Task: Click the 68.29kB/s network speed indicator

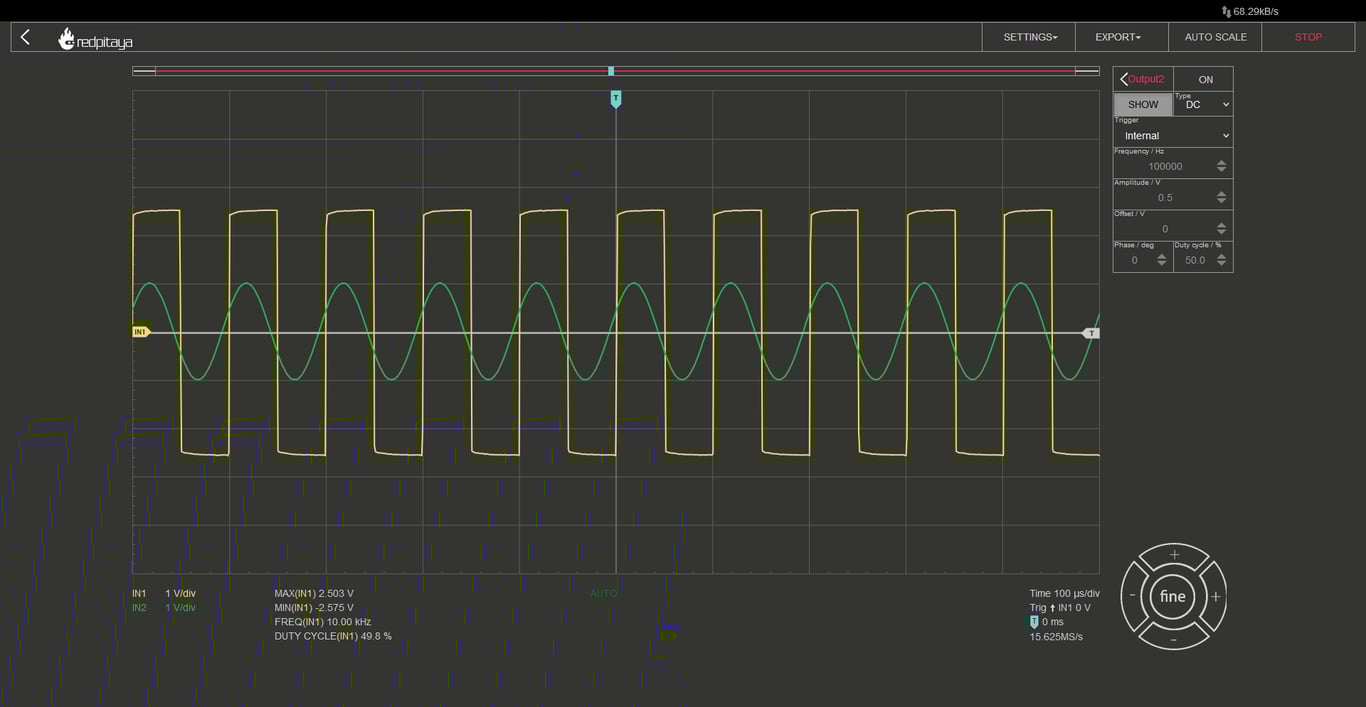Action: click(1250, 11)
